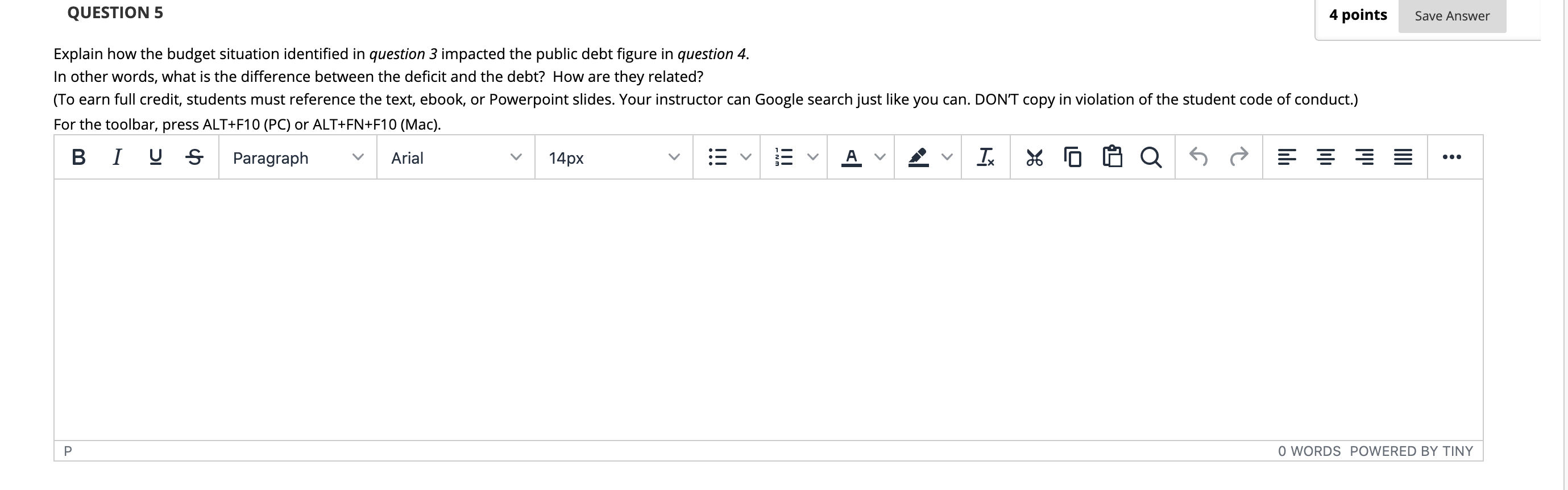Click the QUESTION 5 heading
Image resolution: width=1568 pixels, height=490 pixels.
click(x=115, y=13)
